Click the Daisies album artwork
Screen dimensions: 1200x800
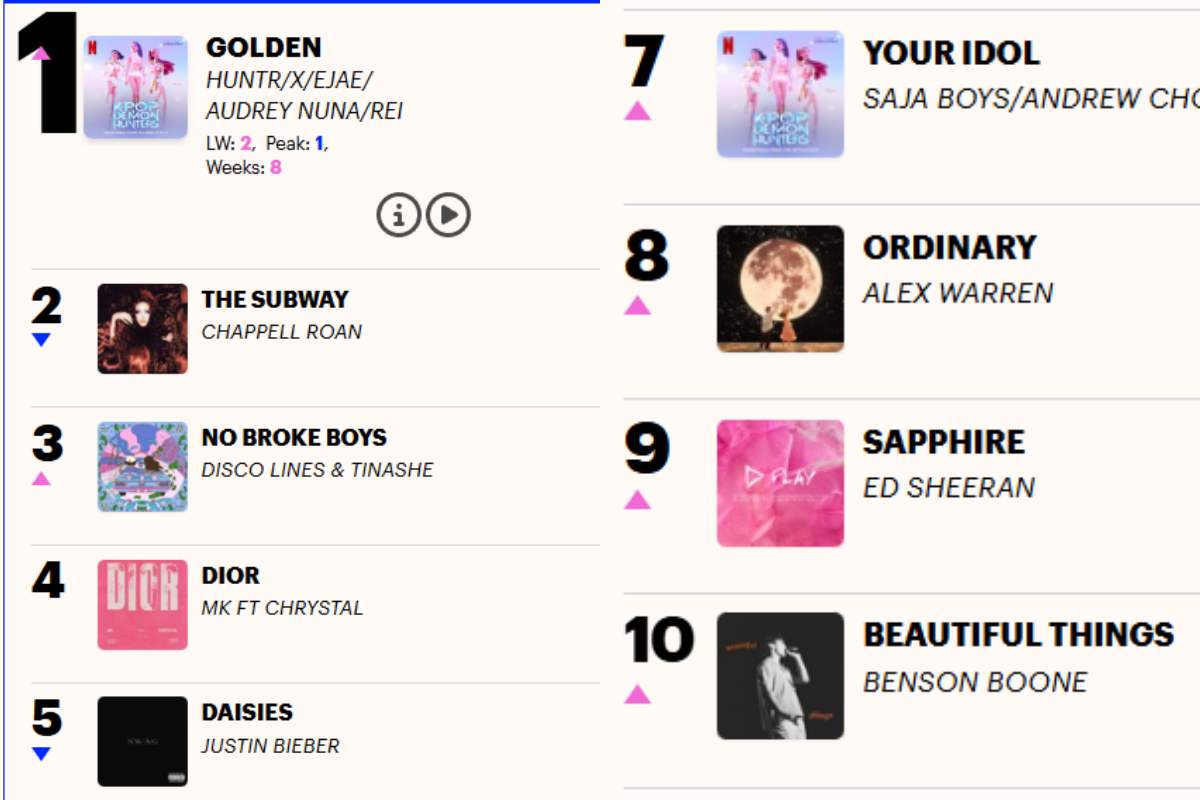point(141,742)
